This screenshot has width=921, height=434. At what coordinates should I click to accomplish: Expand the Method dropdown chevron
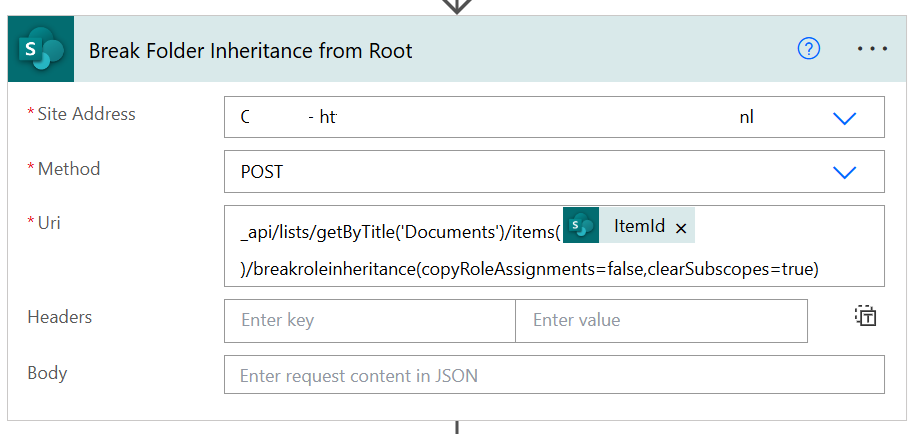click(x=844, y=172)
